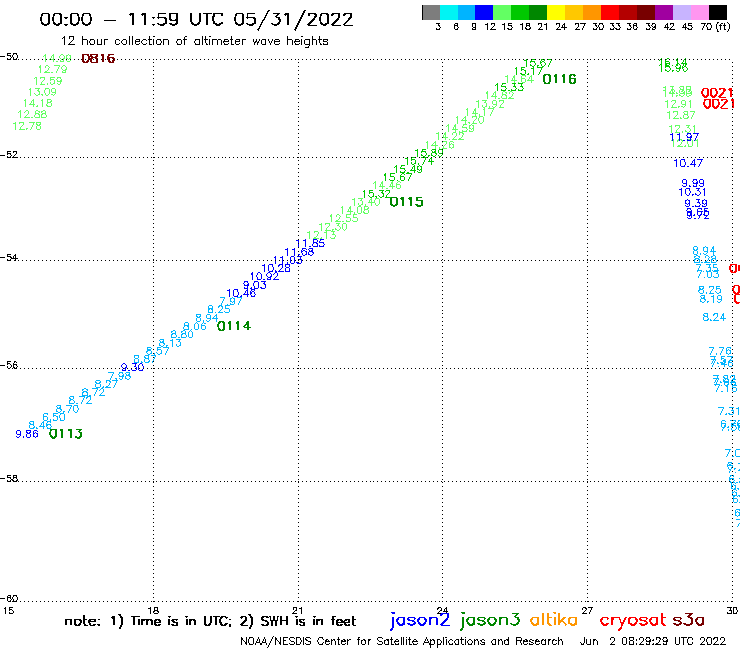
Task: Click the wave height value 10.92
Action: (x=264, y=277)
